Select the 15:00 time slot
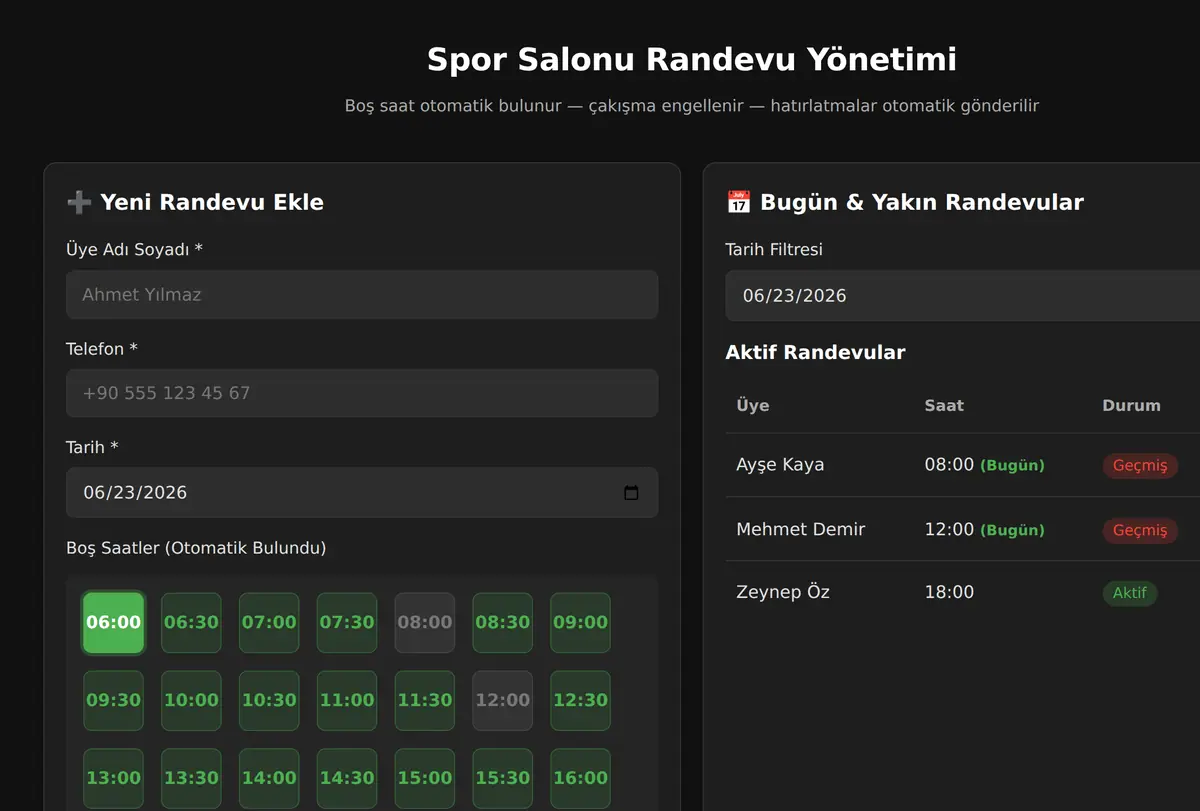This screenshot has width=1200, height=811. pos(425,778)
